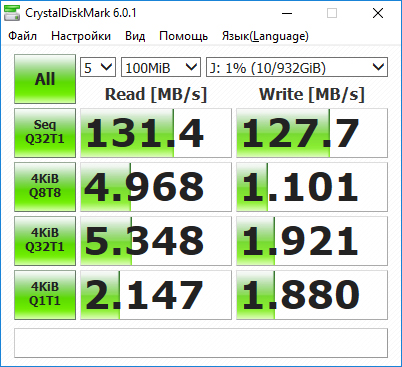Open the Настройки menu

pyautogui.click(x=81, y=36)
